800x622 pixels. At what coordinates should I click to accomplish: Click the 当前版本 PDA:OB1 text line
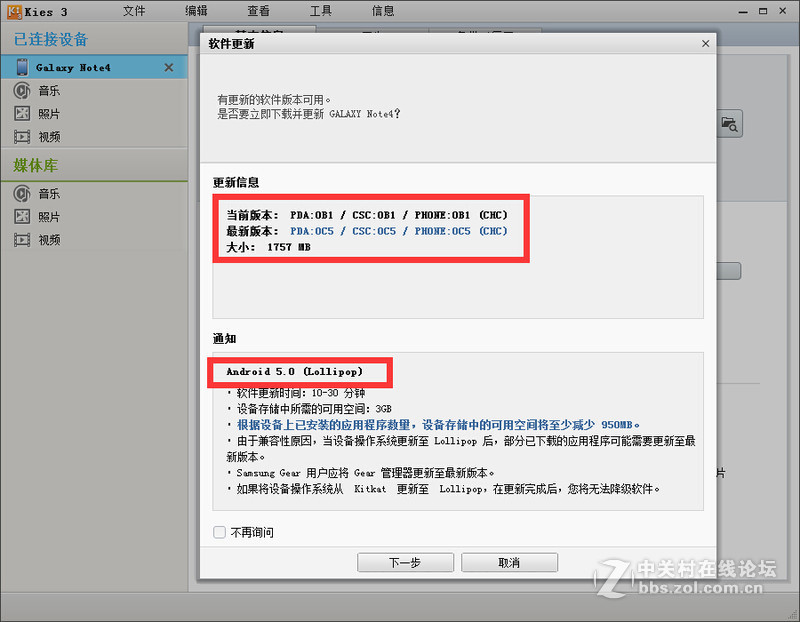pos(367,215)
